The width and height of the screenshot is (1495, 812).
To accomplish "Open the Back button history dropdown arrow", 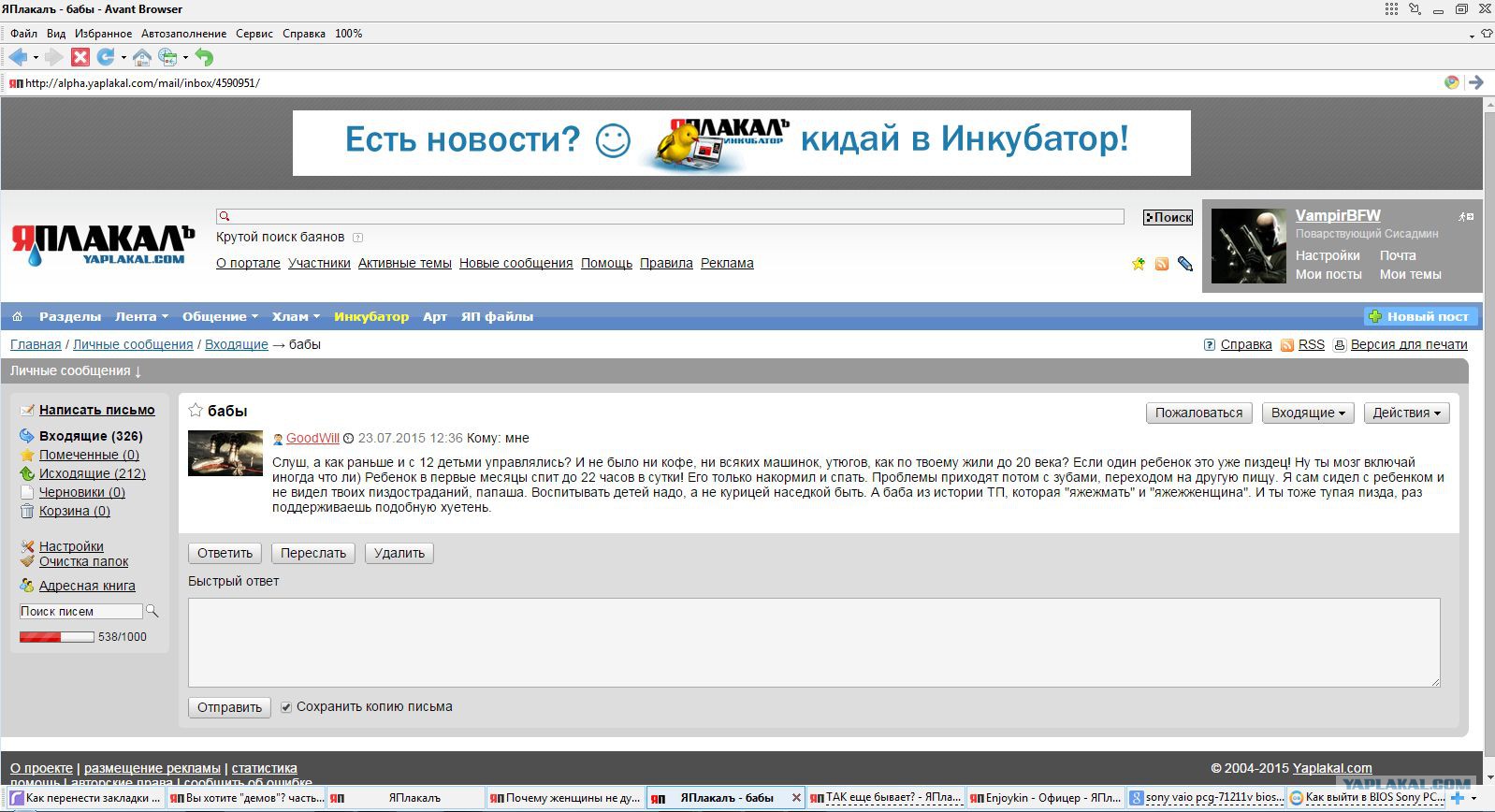I will (36, 58).
